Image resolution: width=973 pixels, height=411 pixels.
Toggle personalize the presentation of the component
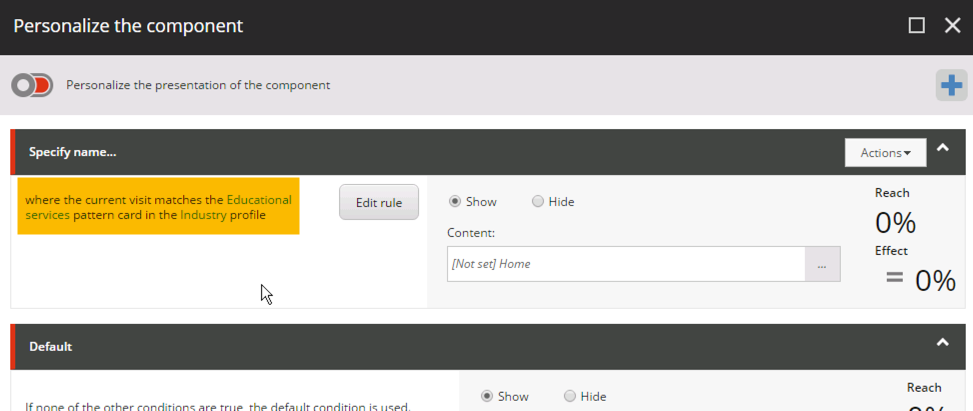tap(32, 86)
